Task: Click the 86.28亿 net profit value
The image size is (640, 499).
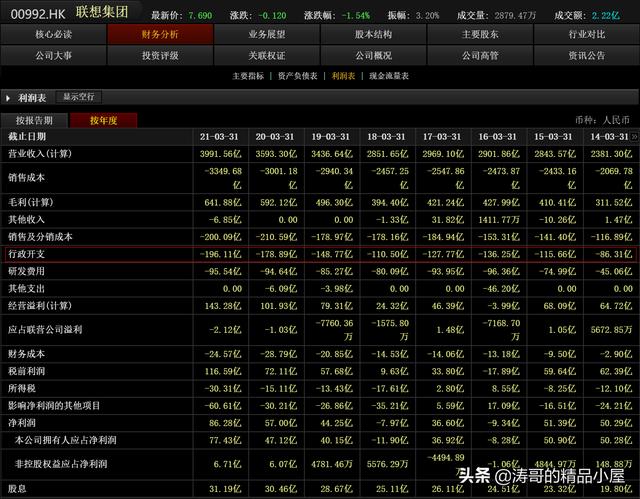Action: point(225,423)
